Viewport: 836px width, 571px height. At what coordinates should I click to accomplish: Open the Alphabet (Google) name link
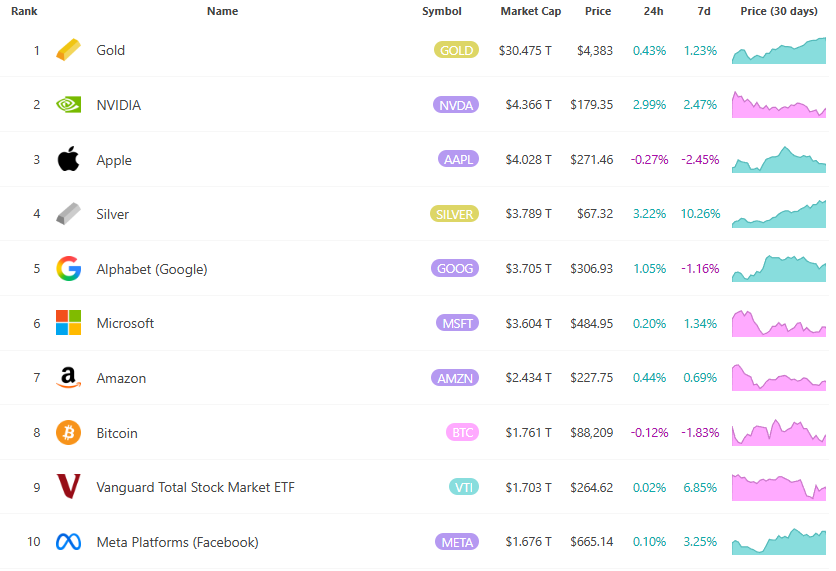pos(151,269)
